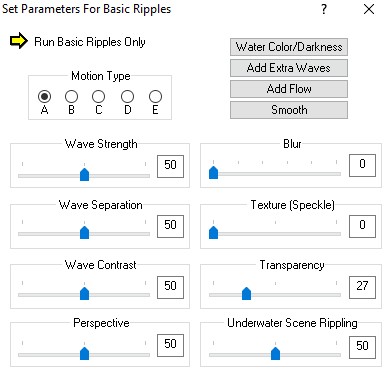Pick Motion Type D radio button

click(x=127, y=97)
